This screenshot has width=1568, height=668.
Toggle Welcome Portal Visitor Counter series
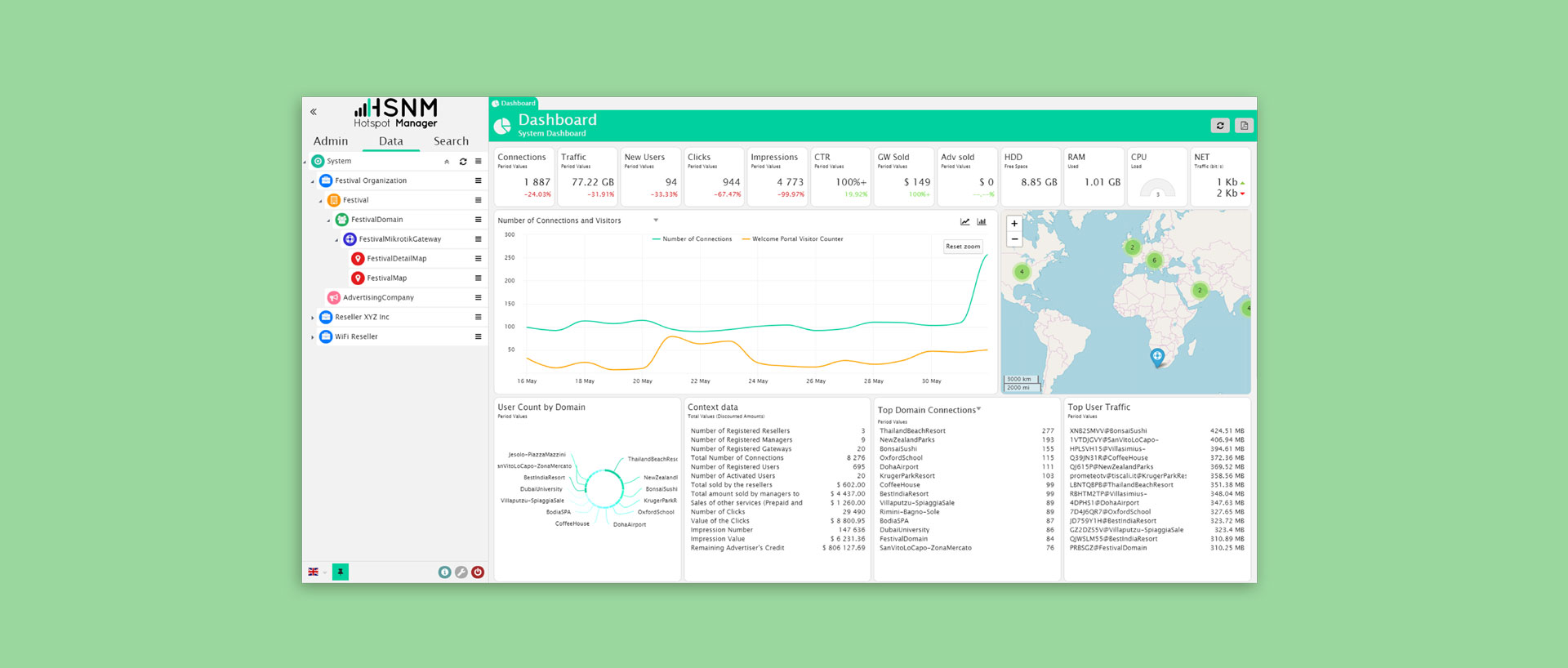(792, 239)
